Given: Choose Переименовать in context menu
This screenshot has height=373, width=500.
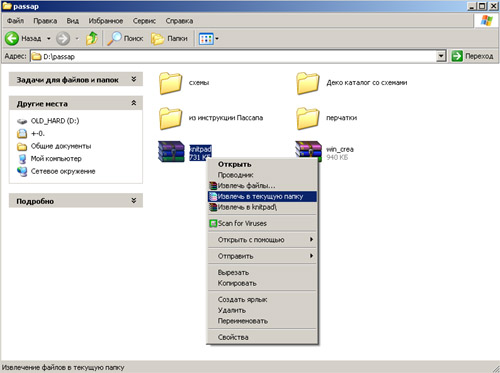Looking at the screenshot, I should click(262, 321).
